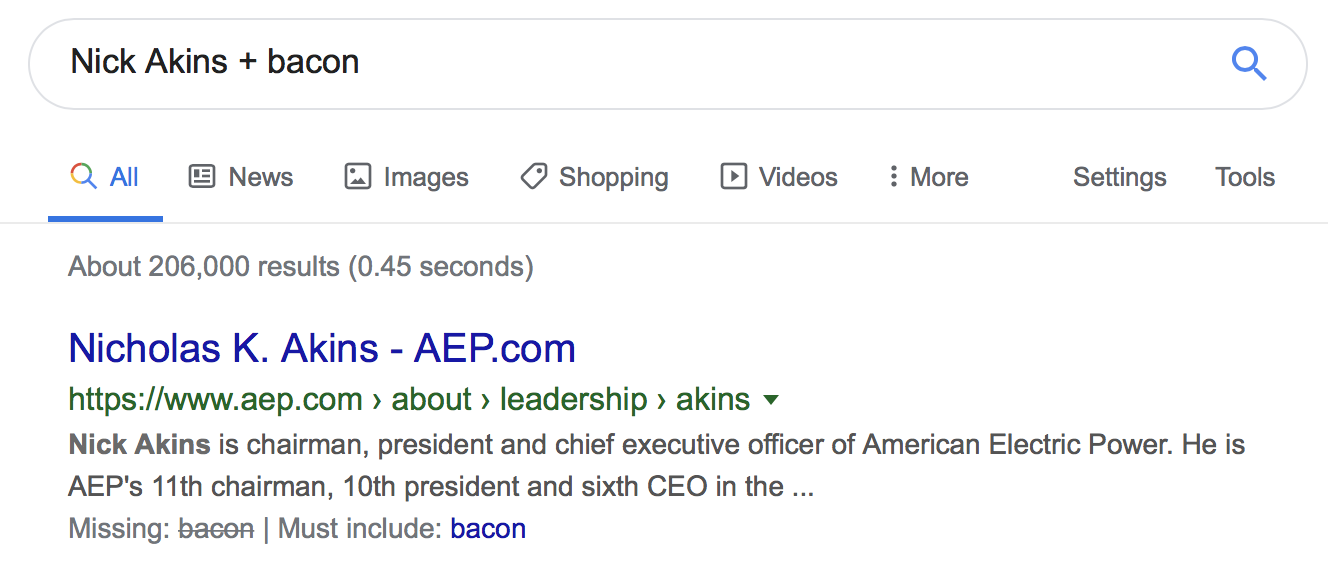
Task: Select the All results tab
Action: click(105, 177)
